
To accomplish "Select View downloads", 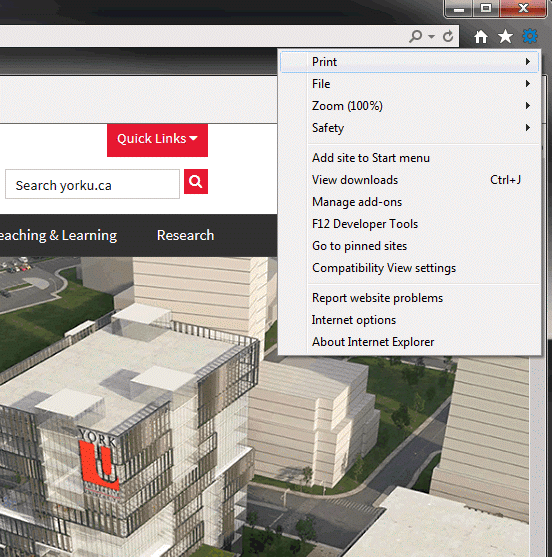I will pyautogui.click(x=409, y=180).
